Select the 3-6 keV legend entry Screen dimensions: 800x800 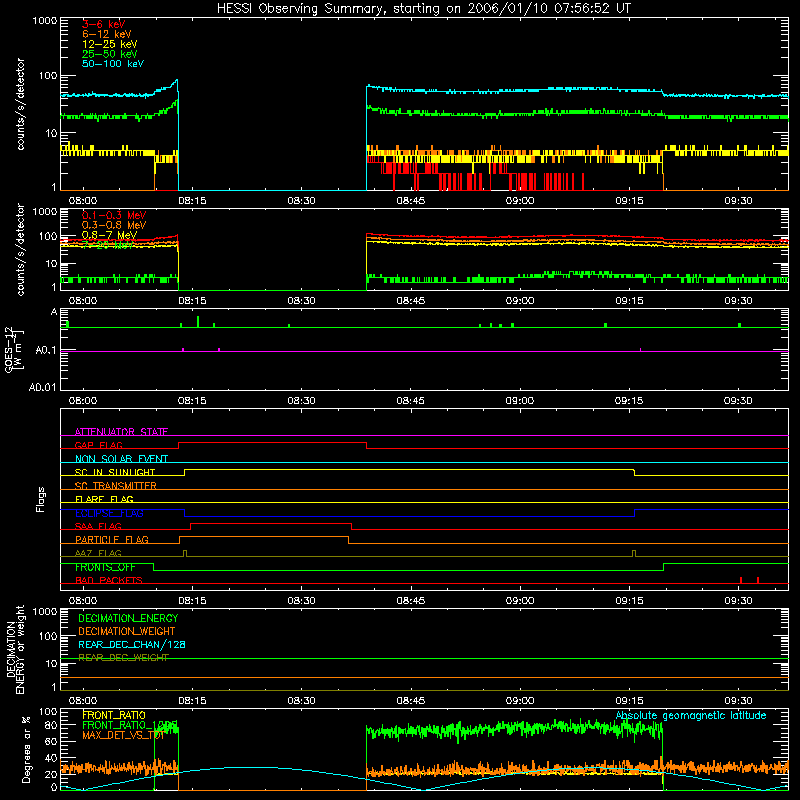(x=104, y=24)
